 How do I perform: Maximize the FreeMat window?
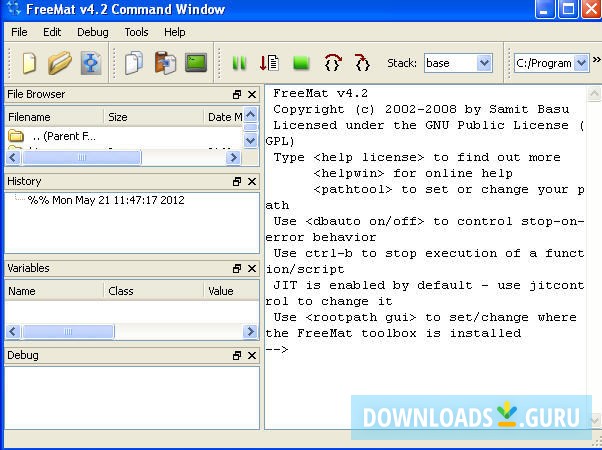568,9
